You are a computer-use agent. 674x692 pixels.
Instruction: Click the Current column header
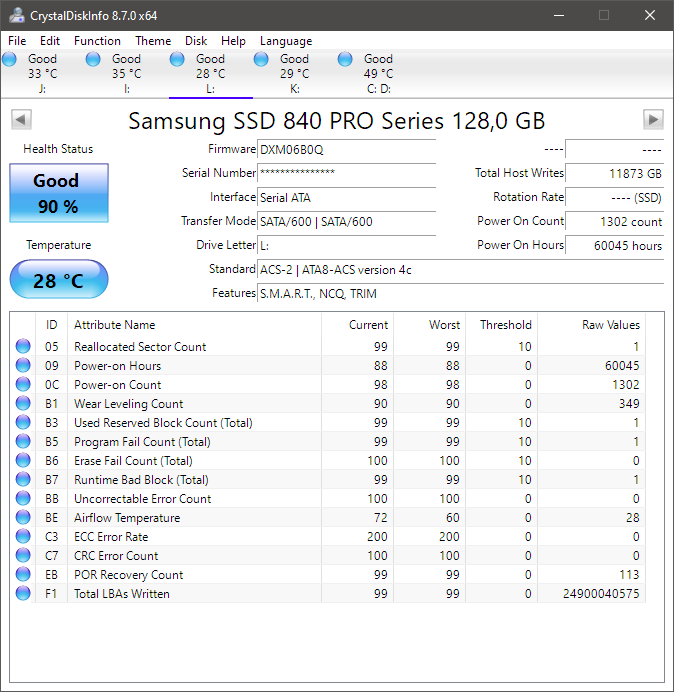click(x=358, y=325)
